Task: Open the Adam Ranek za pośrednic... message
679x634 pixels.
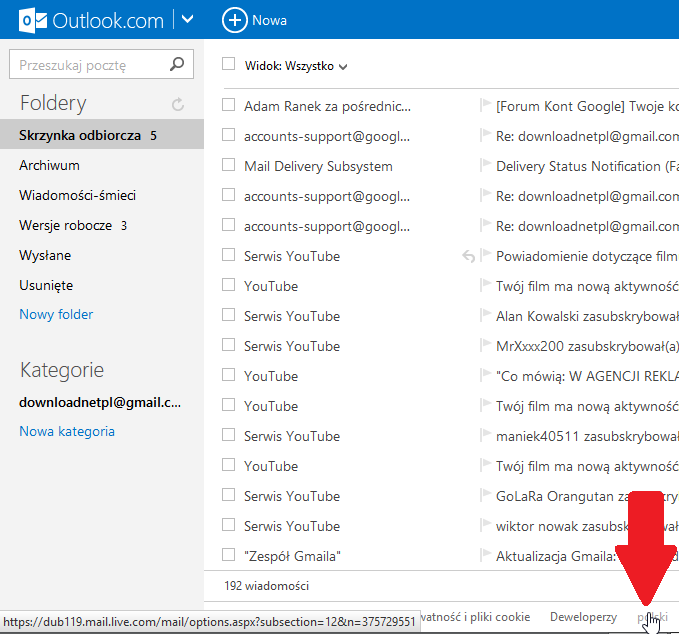Action: (327, 107)
